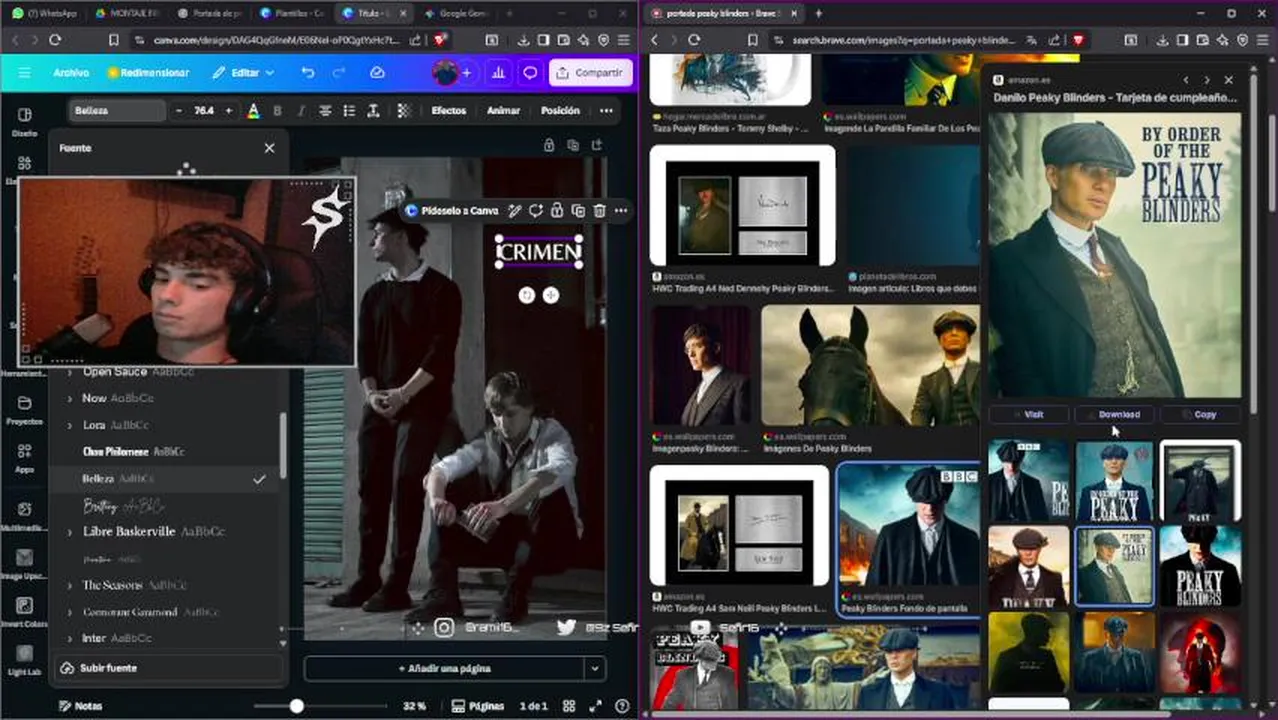The width and height of the screenshot is (1278, 720).
Task: Open comments speech bubble icon
Action: [x=530, y=73]
